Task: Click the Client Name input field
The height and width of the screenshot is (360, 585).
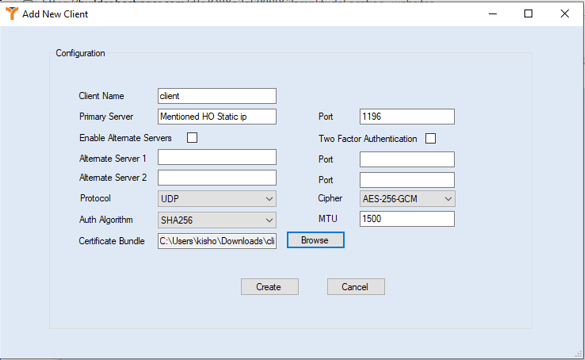Action: click(217, 96)
